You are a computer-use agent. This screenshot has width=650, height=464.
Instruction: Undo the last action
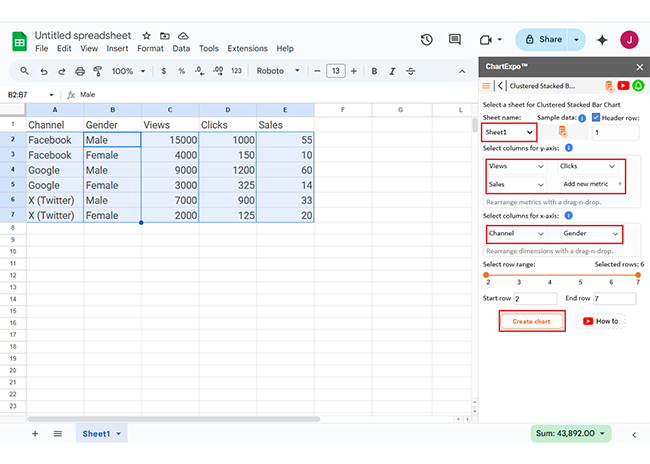tap(44, 71)
